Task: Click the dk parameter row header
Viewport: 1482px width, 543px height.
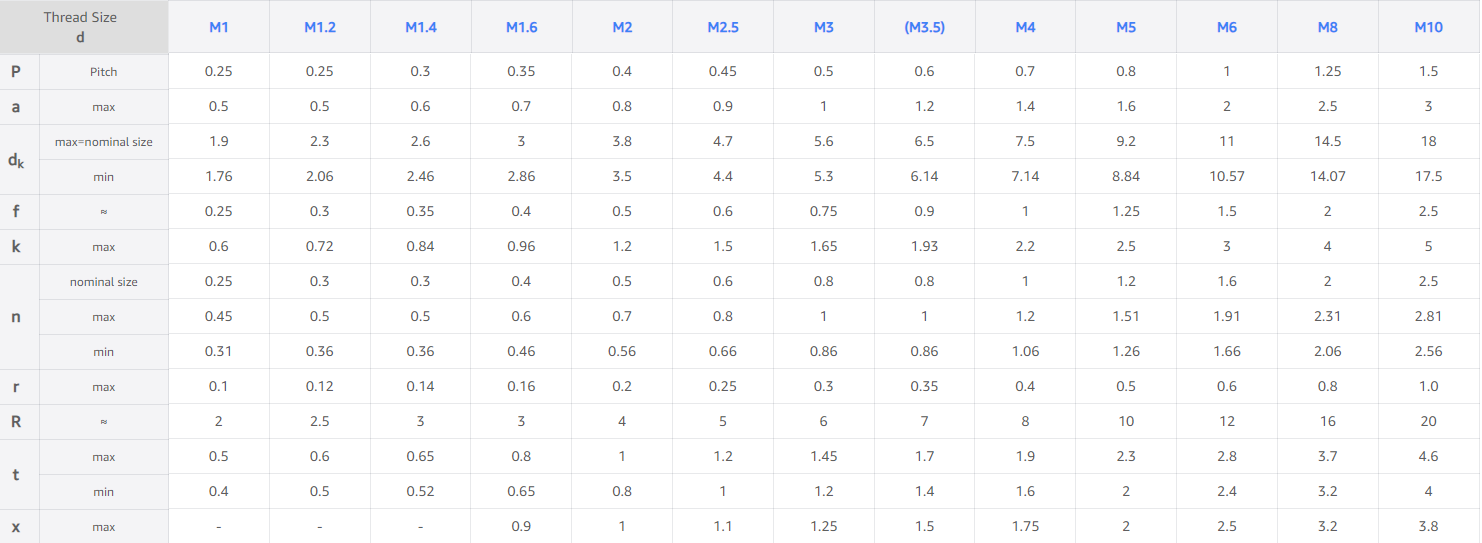Action: pos(16,159)
